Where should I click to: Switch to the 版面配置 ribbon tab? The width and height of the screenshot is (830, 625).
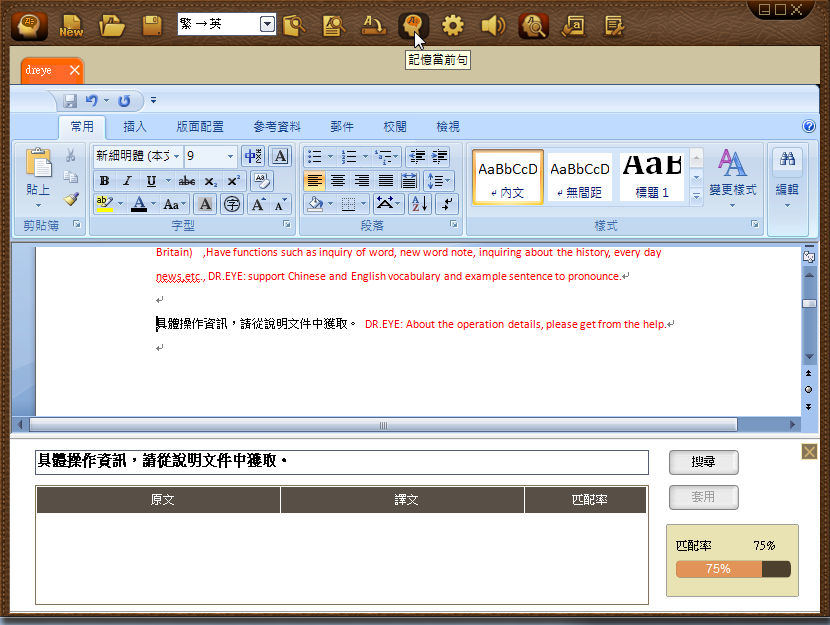coord(200,126)
